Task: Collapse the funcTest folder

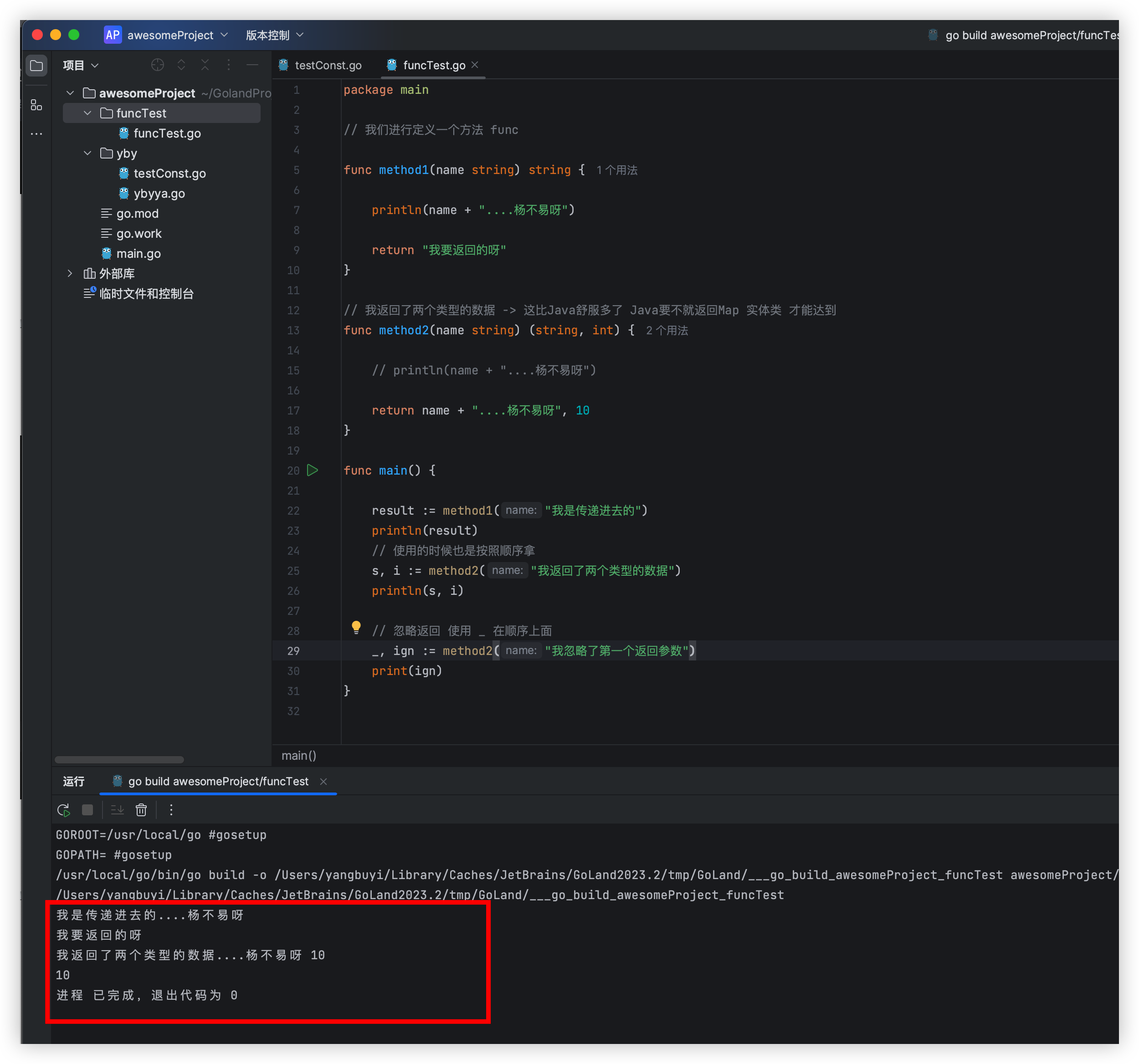Action: coord(87,113)
